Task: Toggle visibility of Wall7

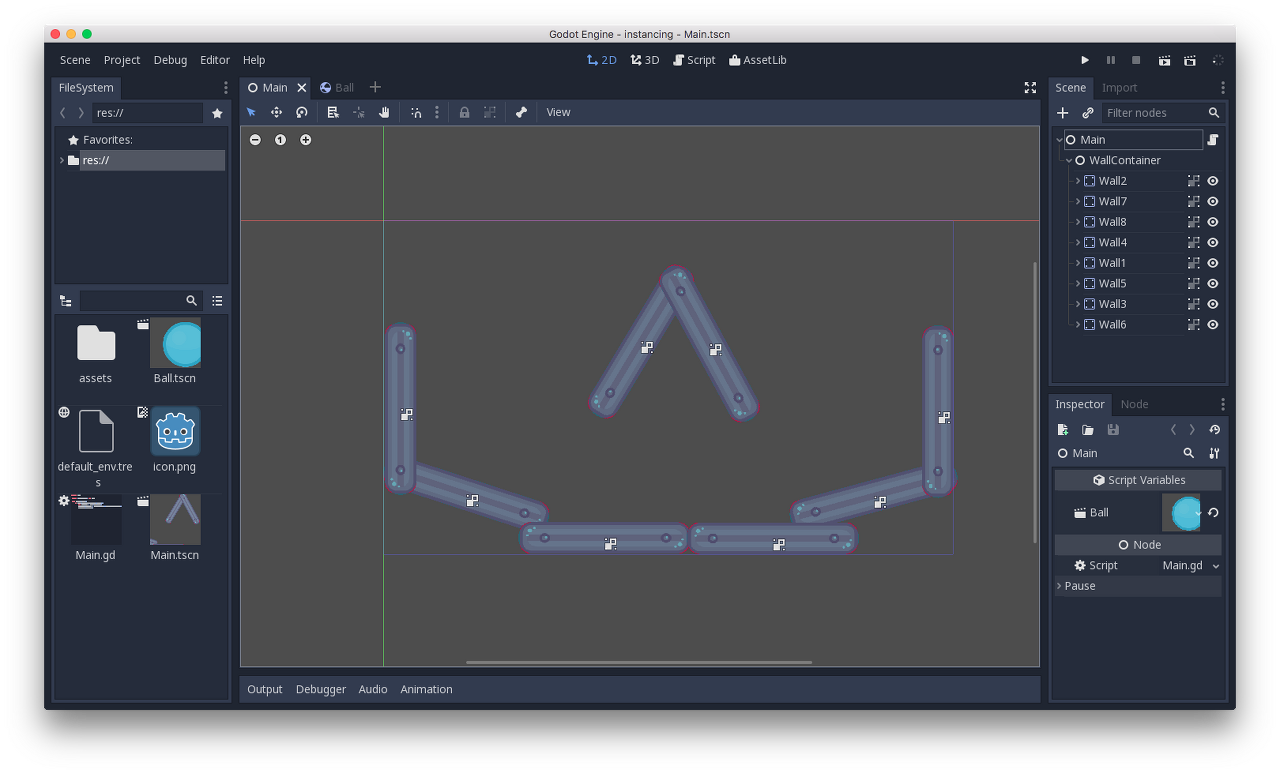Action: coord(1213,201)
